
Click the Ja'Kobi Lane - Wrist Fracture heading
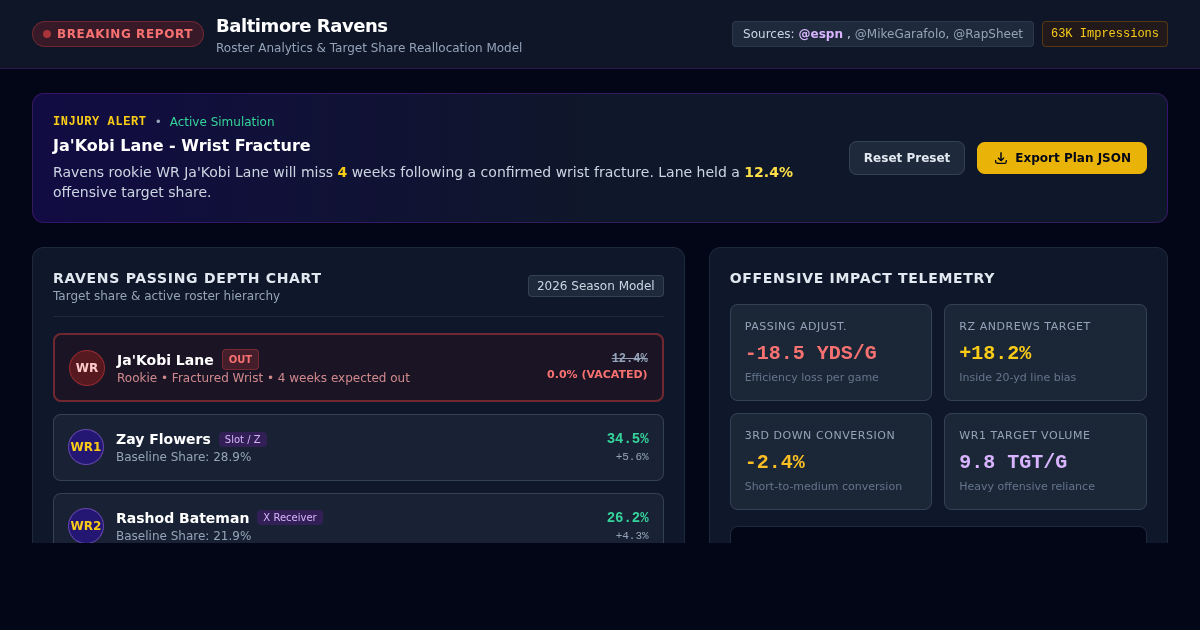182,145
